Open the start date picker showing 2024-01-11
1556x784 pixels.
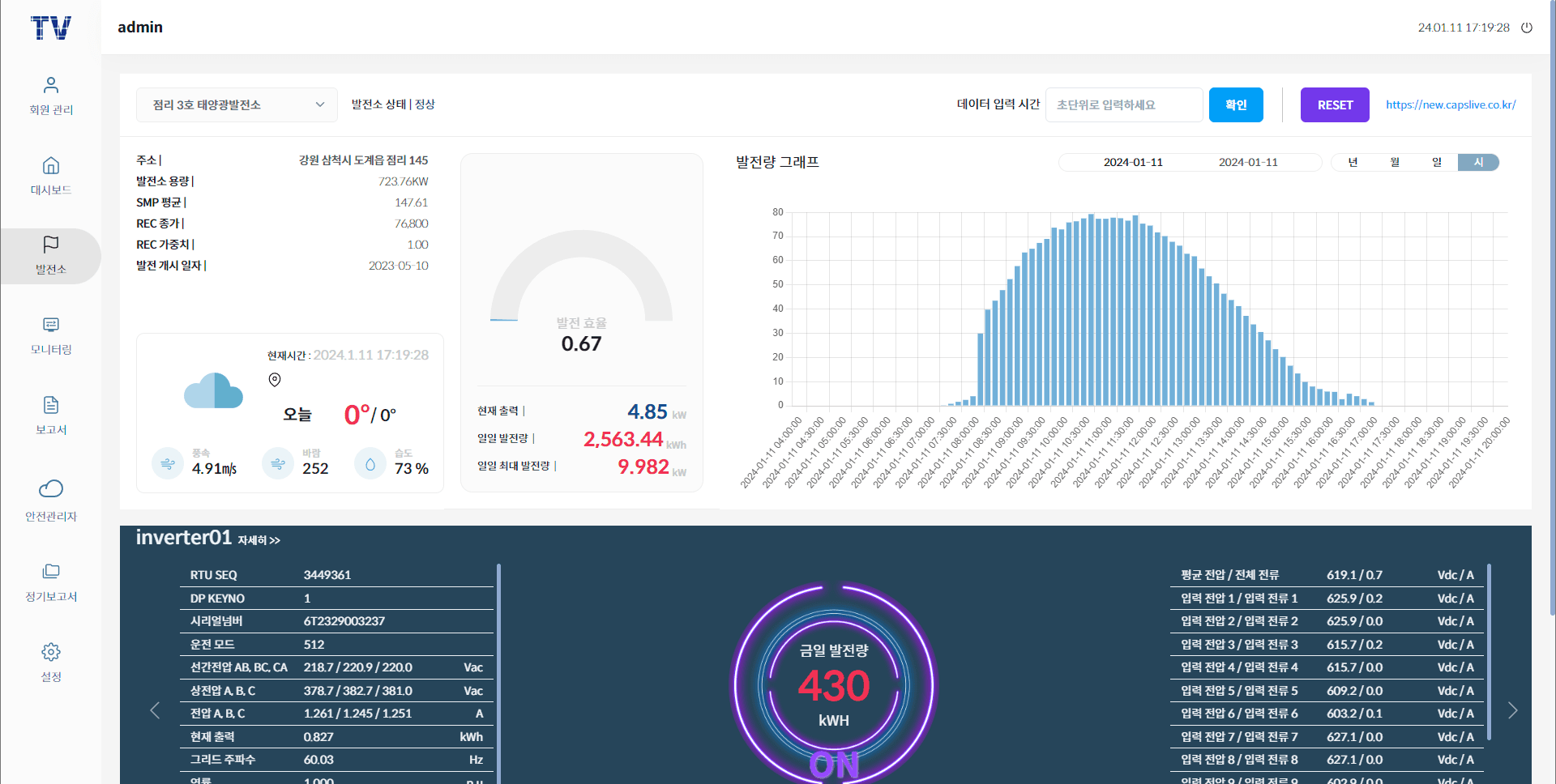1134,162
